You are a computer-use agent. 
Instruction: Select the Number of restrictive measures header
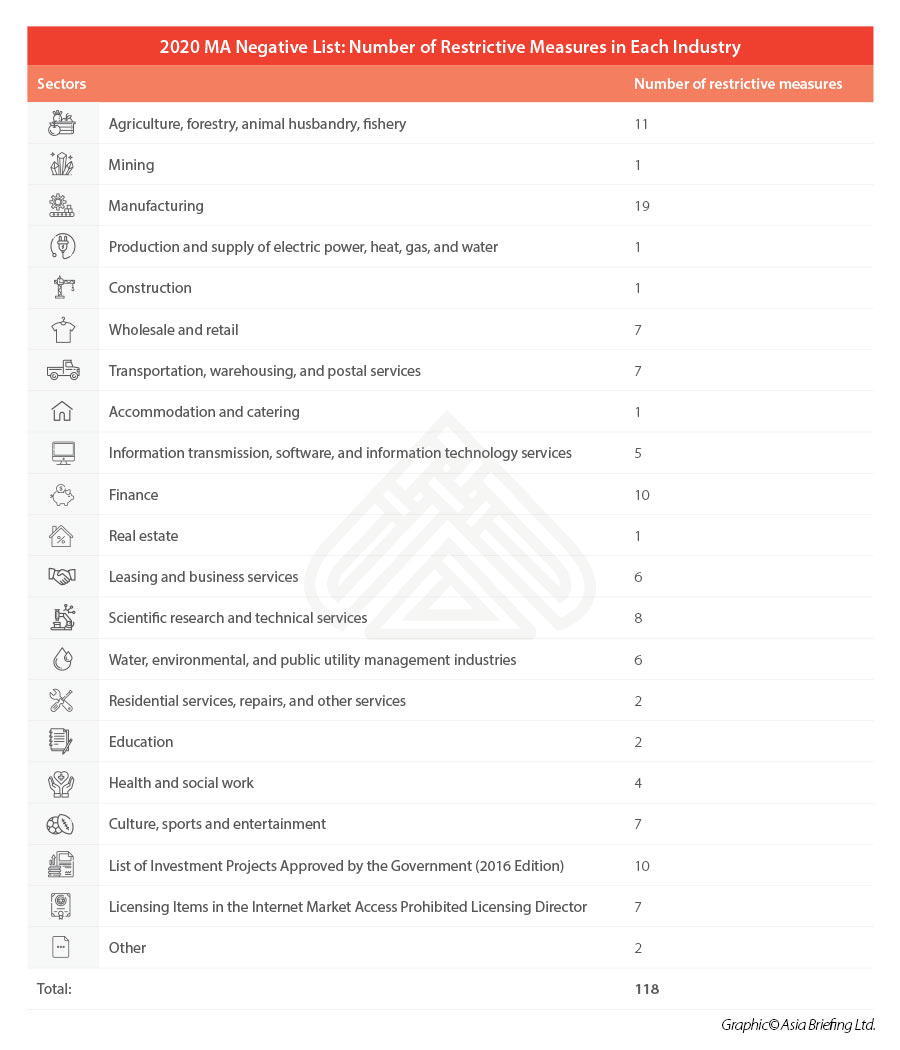tap(738, 84)
